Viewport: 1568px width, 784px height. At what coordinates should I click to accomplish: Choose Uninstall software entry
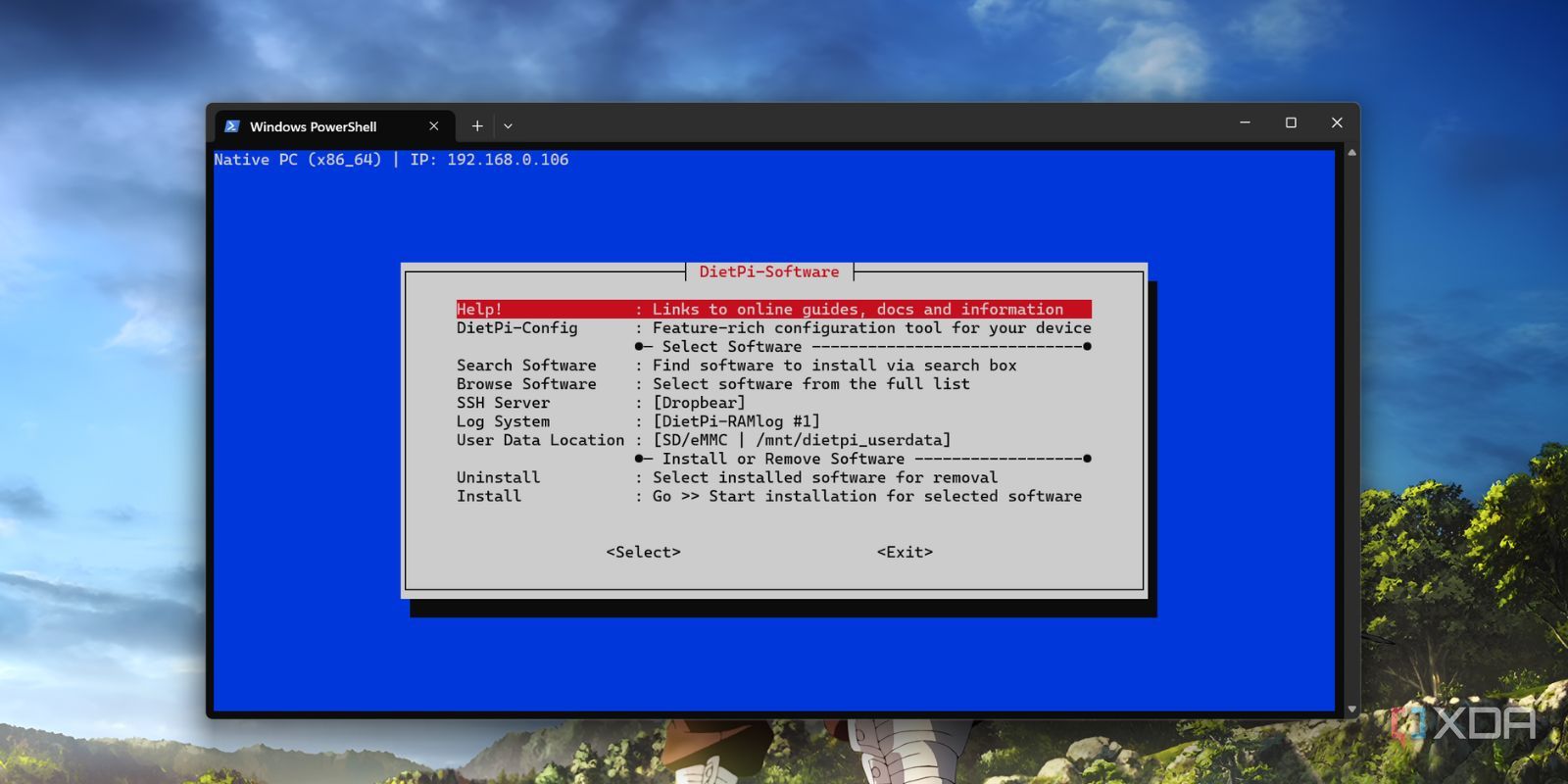click(727, 477)
